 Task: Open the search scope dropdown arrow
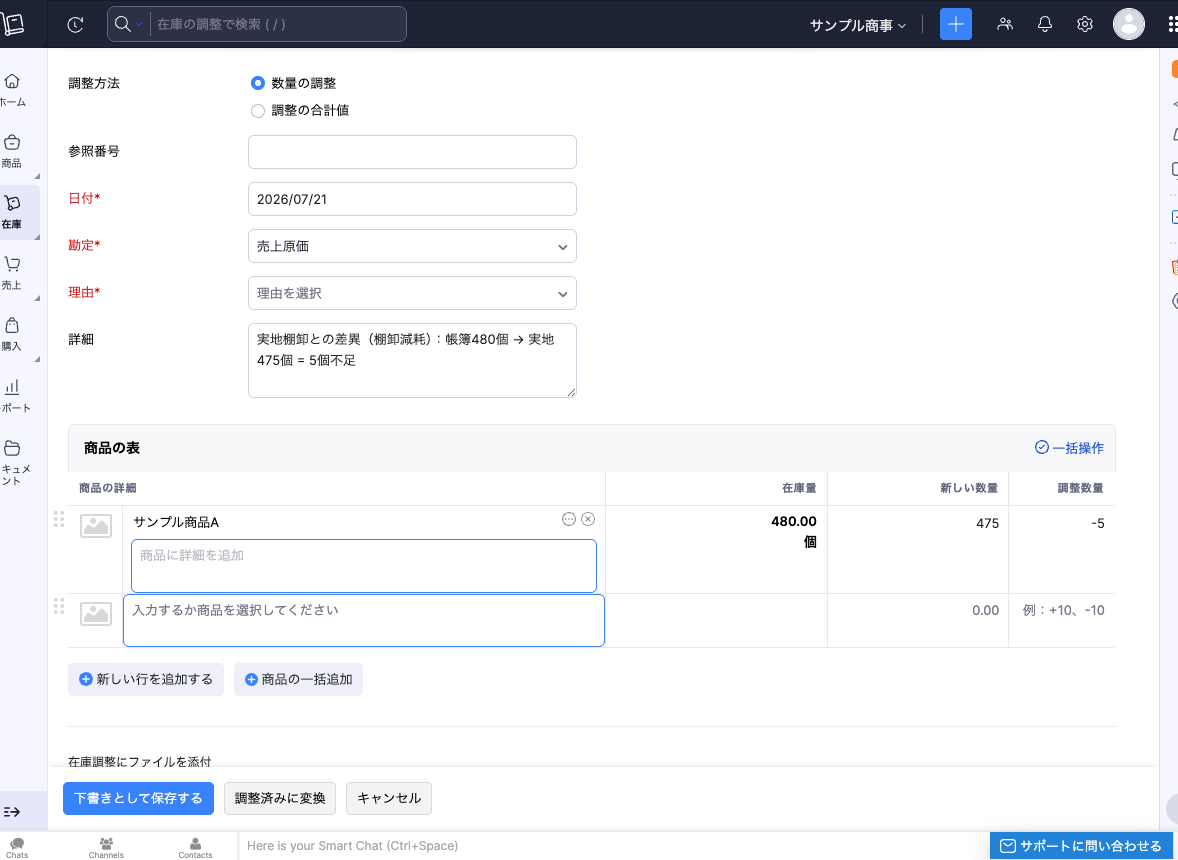pyautogui.click(x=139, y=25)
